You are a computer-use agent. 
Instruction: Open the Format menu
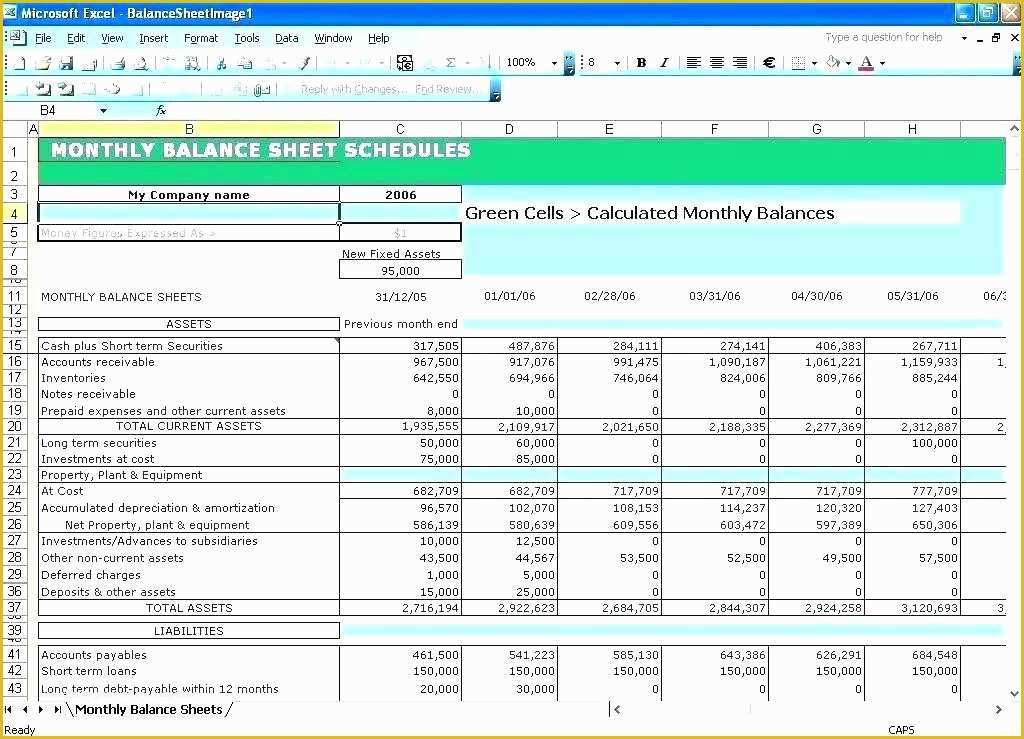(x=200, y=38)
